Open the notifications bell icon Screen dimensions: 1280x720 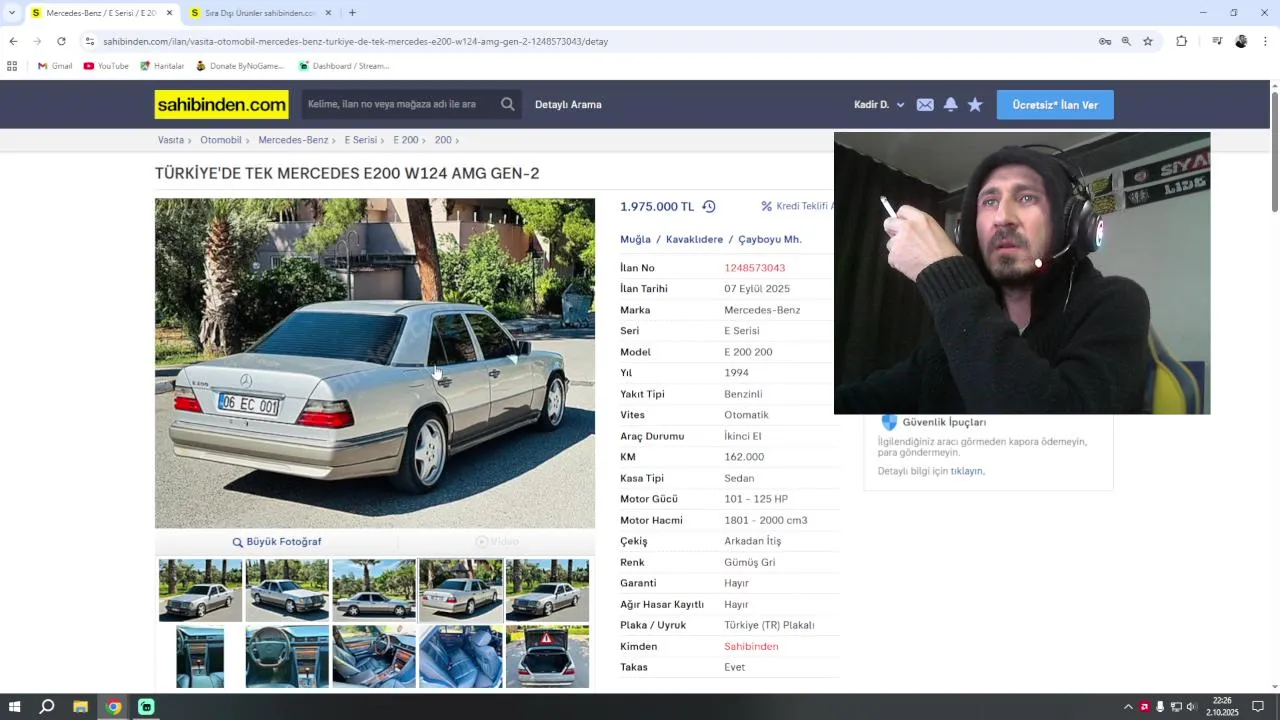(x=951, y=105)
